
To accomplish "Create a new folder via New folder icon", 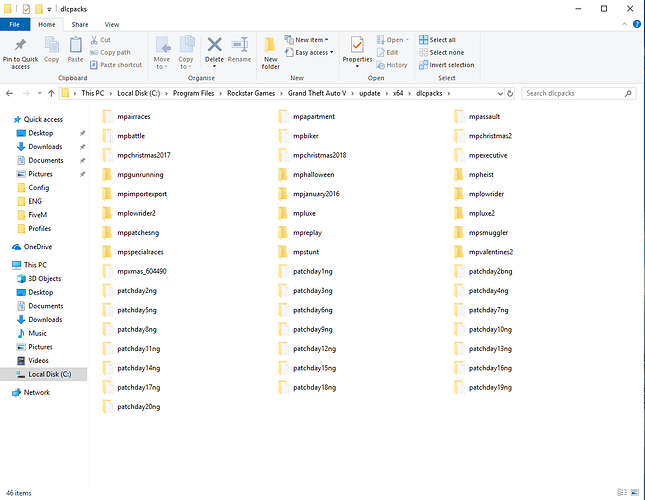I will tap(270, 44).
